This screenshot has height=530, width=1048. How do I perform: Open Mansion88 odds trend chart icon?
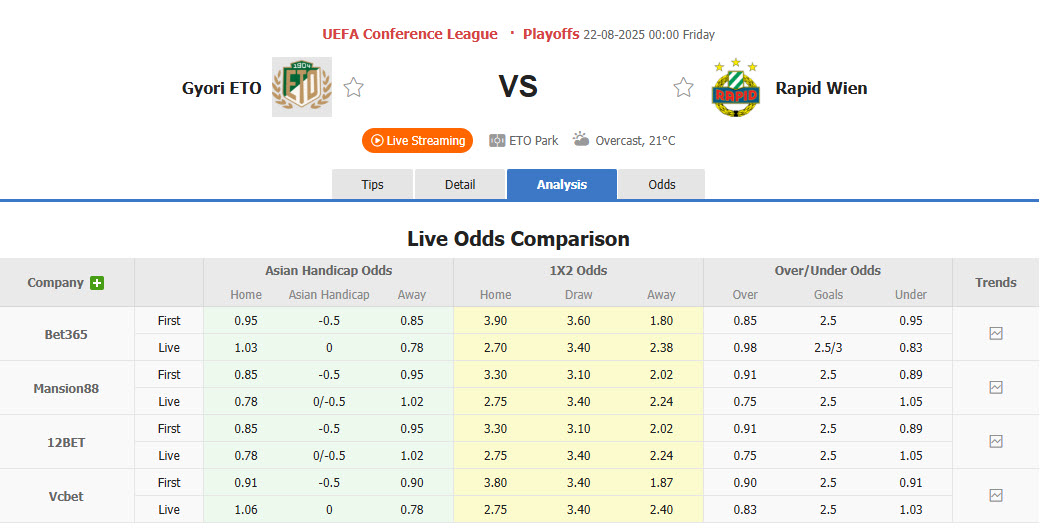995,388
